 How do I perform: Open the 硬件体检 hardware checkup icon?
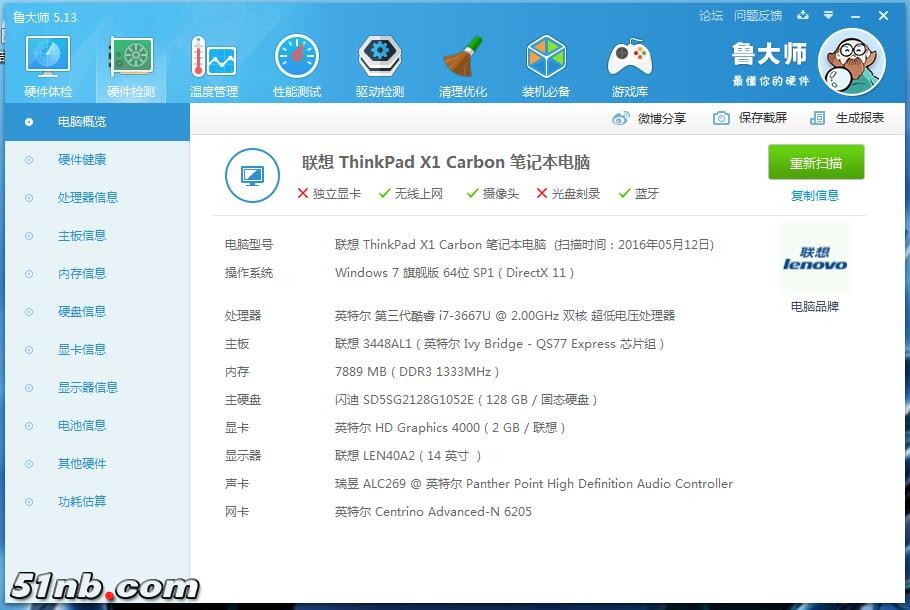(x=47, y=61)
